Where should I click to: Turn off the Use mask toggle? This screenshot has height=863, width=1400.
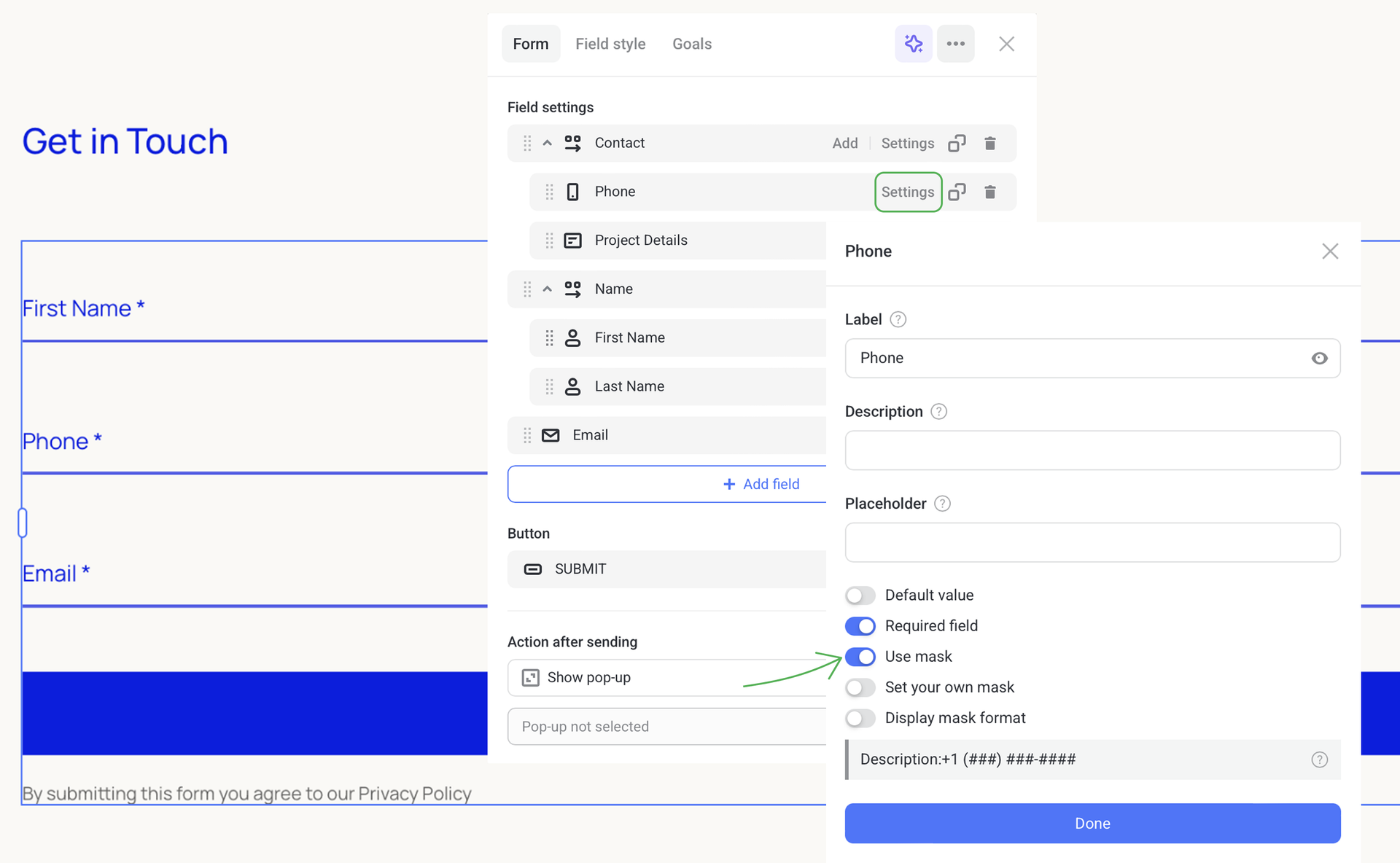pyautogui.click(x=860, y=657)
